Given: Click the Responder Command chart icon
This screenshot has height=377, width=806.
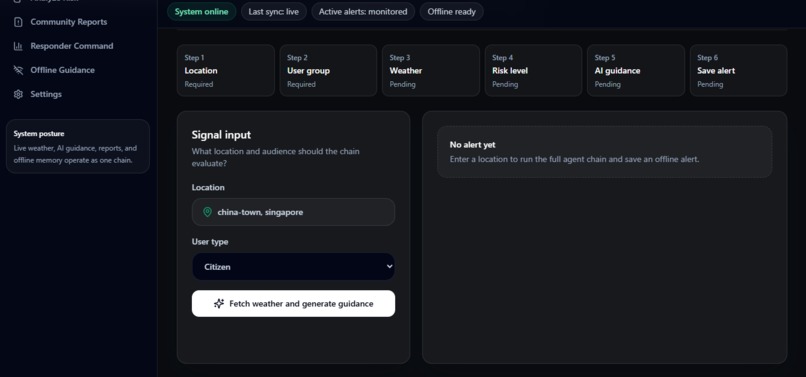Looking at the screenshot, I should tap(18, 46).
